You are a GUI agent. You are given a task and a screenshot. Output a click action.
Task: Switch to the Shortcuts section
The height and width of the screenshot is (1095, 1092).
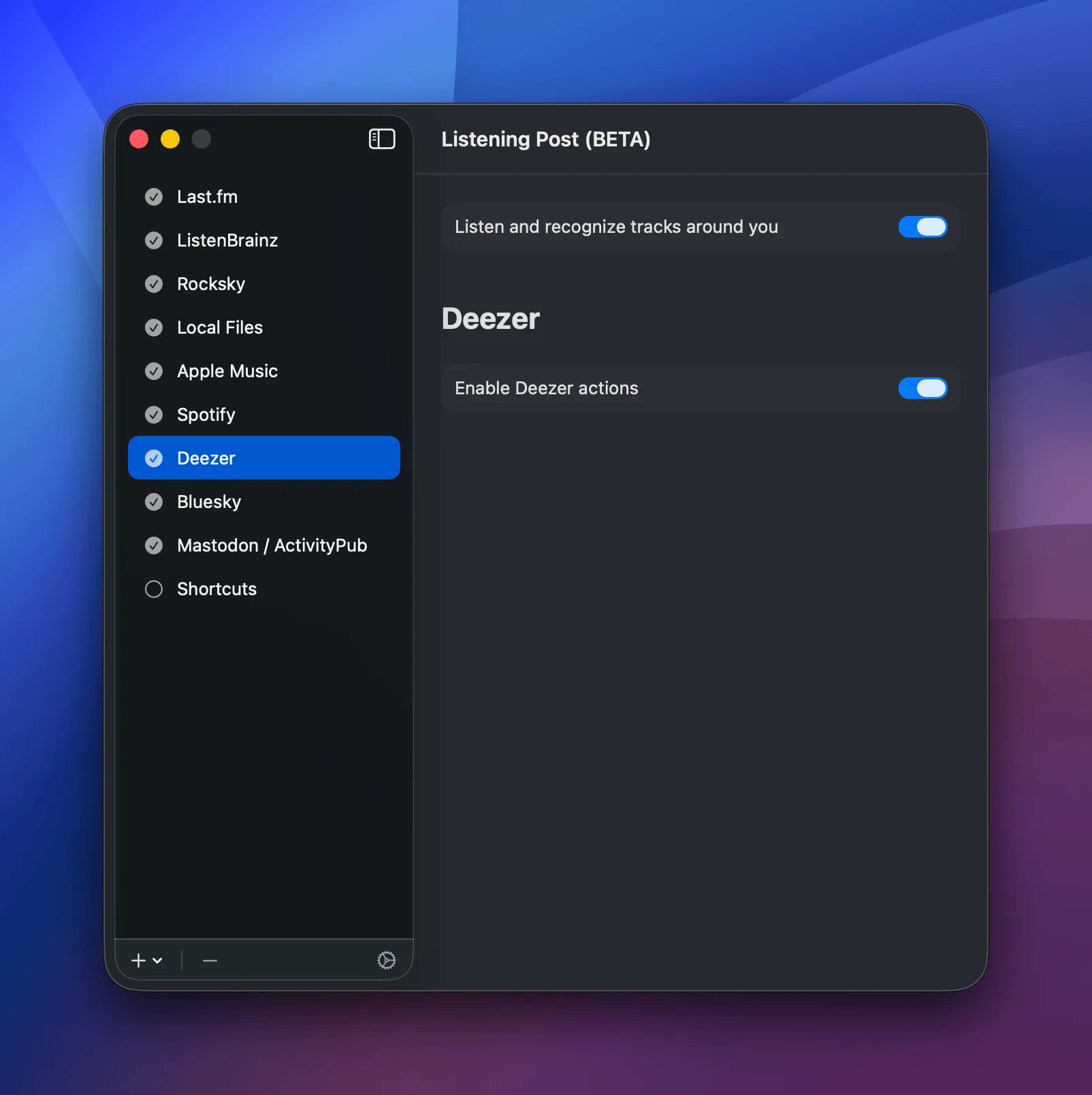point(216,589)
